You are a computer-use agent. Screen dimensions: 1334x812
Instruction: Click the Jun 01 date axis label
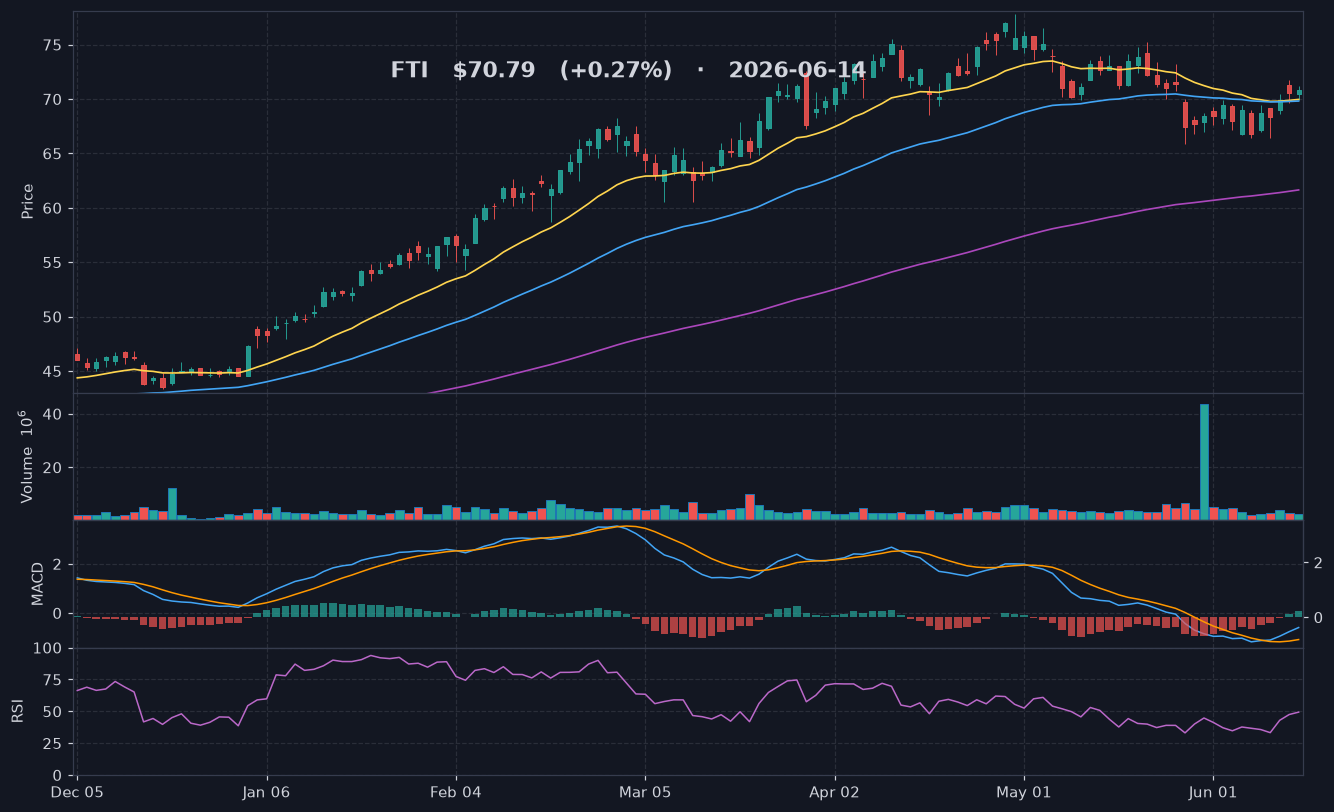1213,792
